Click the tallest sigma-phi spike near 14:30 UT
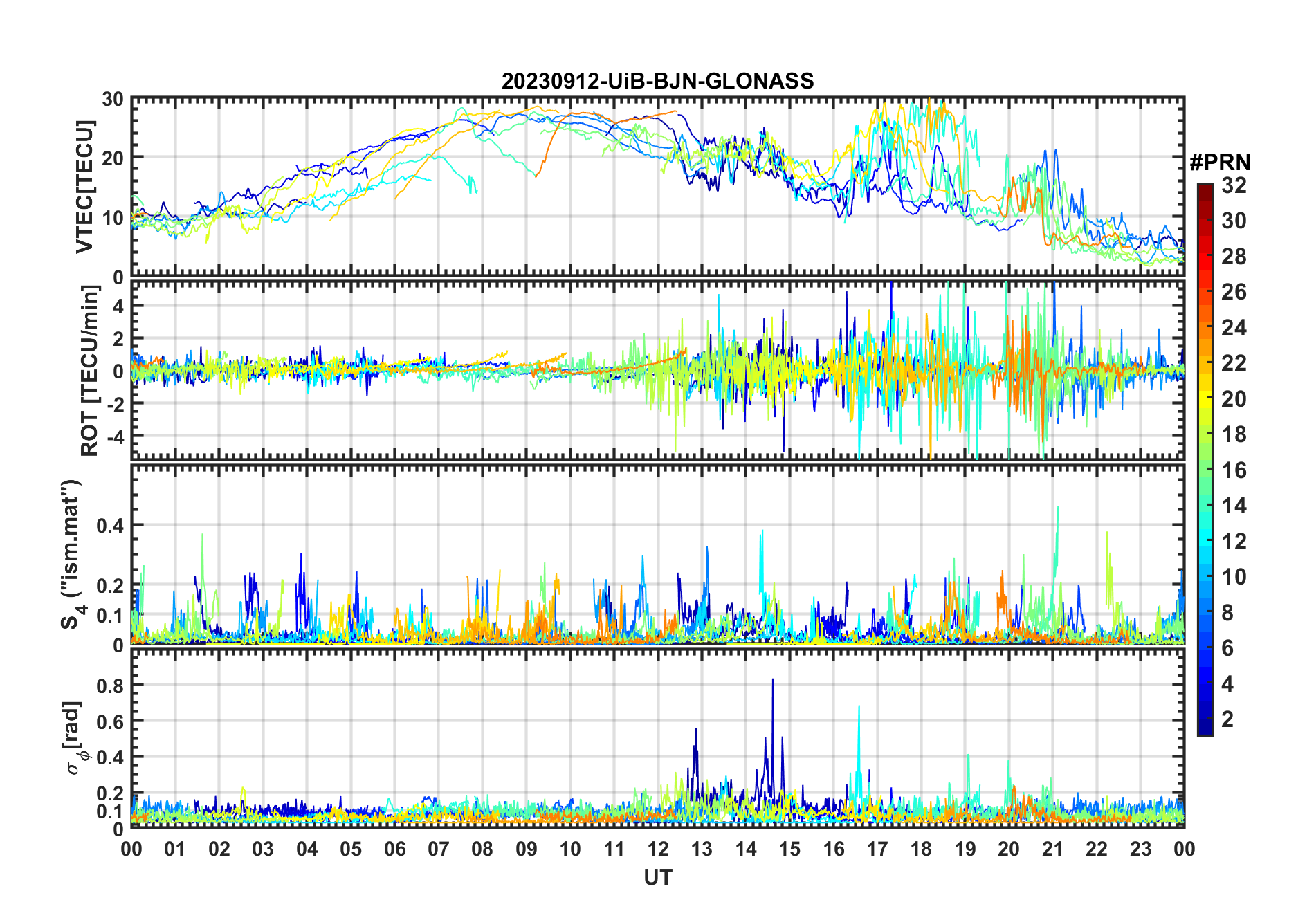 [x=772, y=681]
